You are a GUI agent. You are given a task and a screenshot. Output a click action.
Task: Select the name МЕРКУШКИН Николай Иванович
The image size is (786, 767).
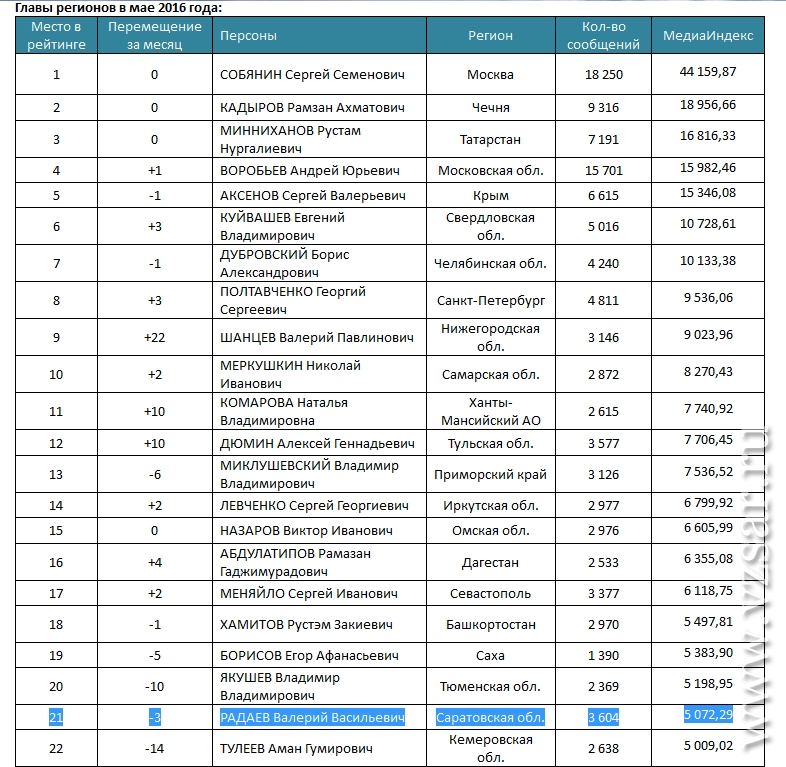point(290,375)
